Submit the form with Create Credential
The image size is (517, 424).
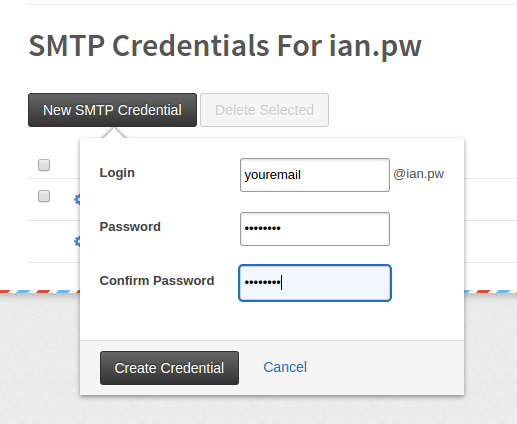169,368
